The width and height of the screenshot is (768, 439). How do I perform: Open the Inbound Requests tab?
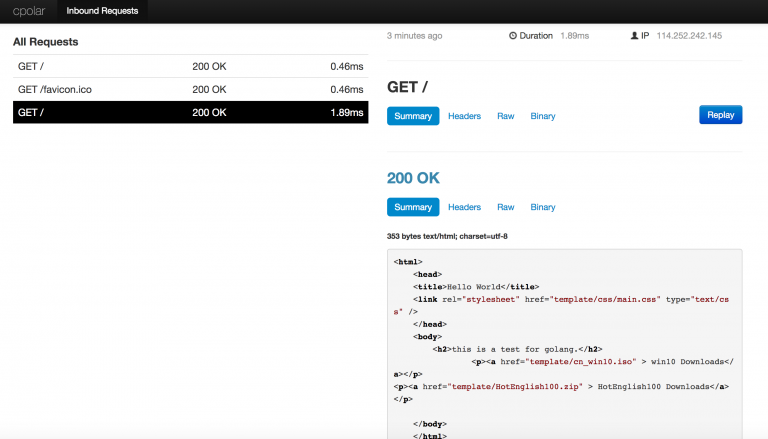(x=101, y=11)
